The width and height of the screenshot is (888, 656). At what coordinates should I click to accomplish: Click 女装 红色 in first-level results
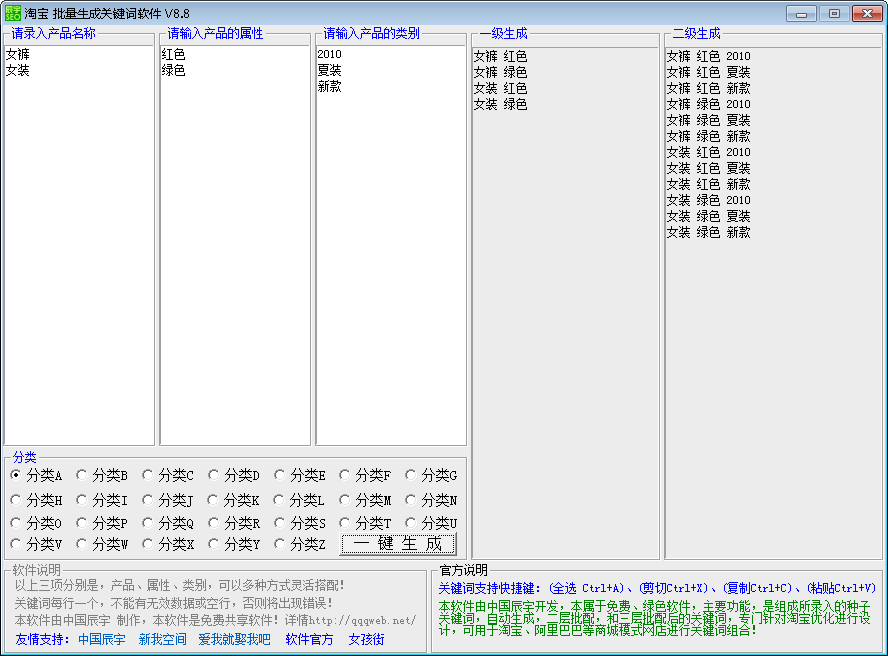[501, 88]
